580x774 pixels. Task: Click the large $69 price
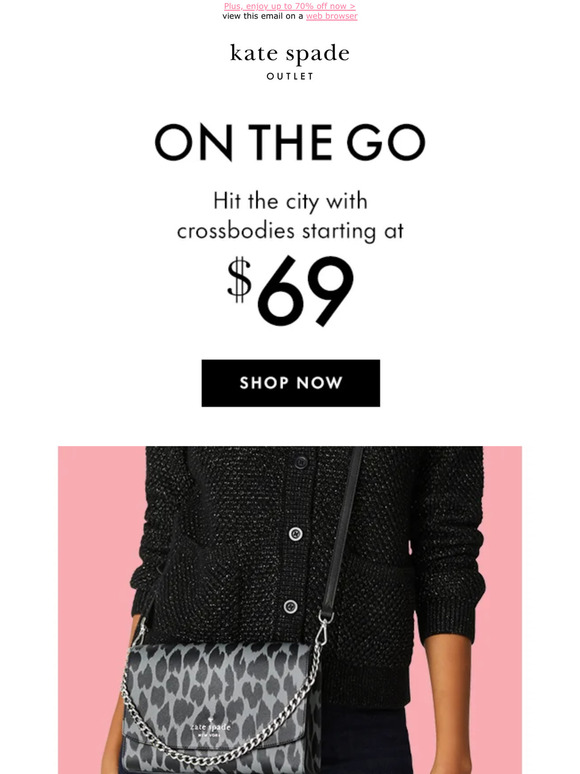(x=290, y=290)
